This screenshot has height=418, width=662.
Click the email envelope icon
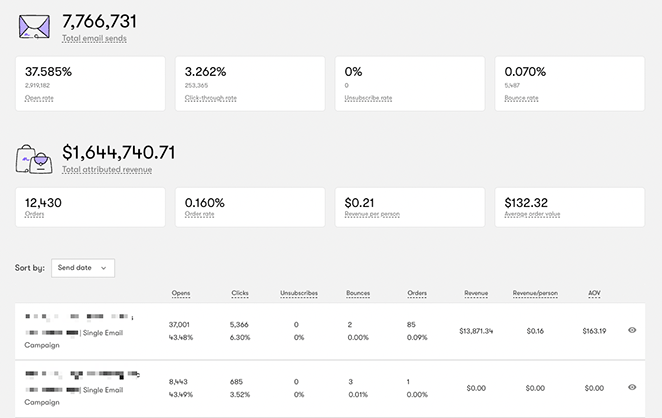pos(36,26)
